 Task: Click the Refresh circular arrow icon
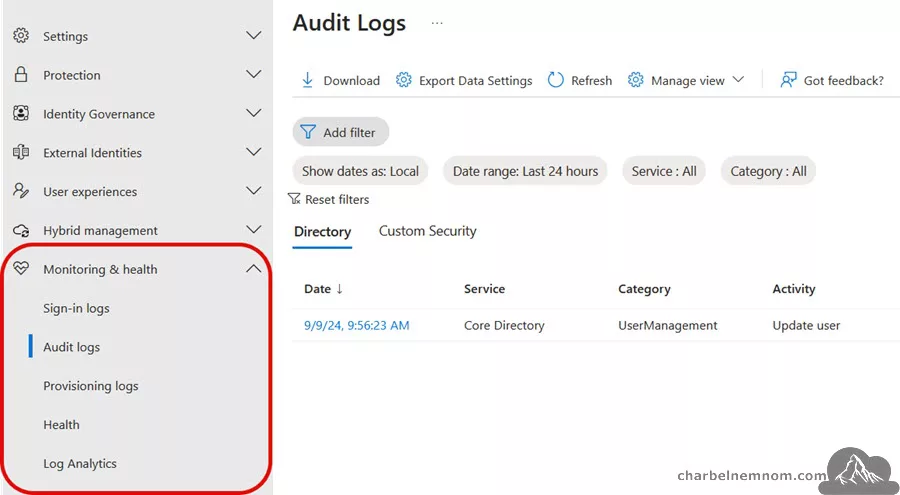(555, 80)
